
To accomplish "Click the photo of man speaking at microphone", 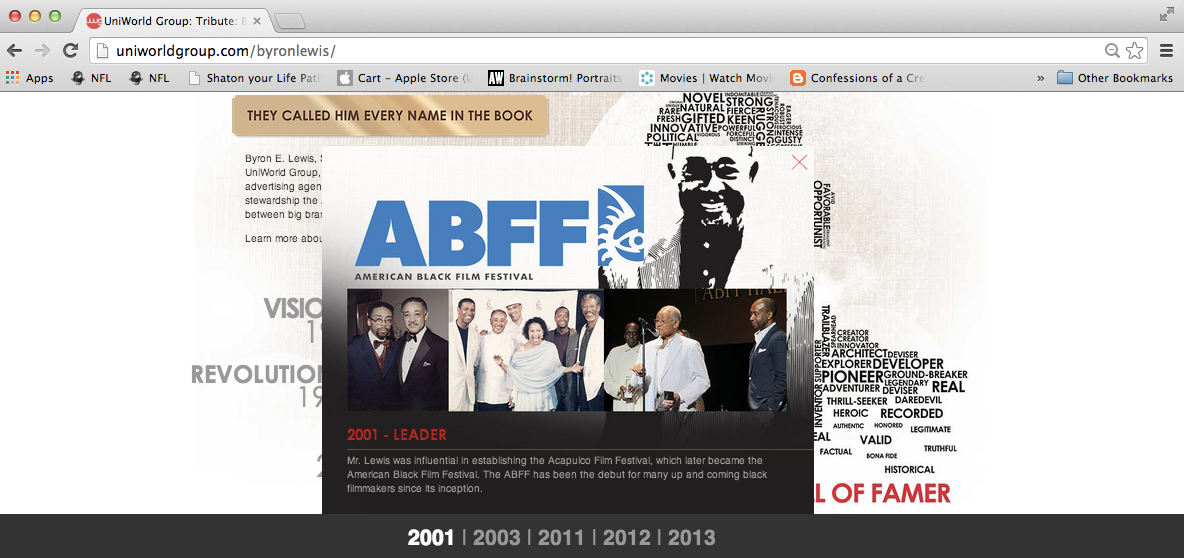I will click(695, 350).
